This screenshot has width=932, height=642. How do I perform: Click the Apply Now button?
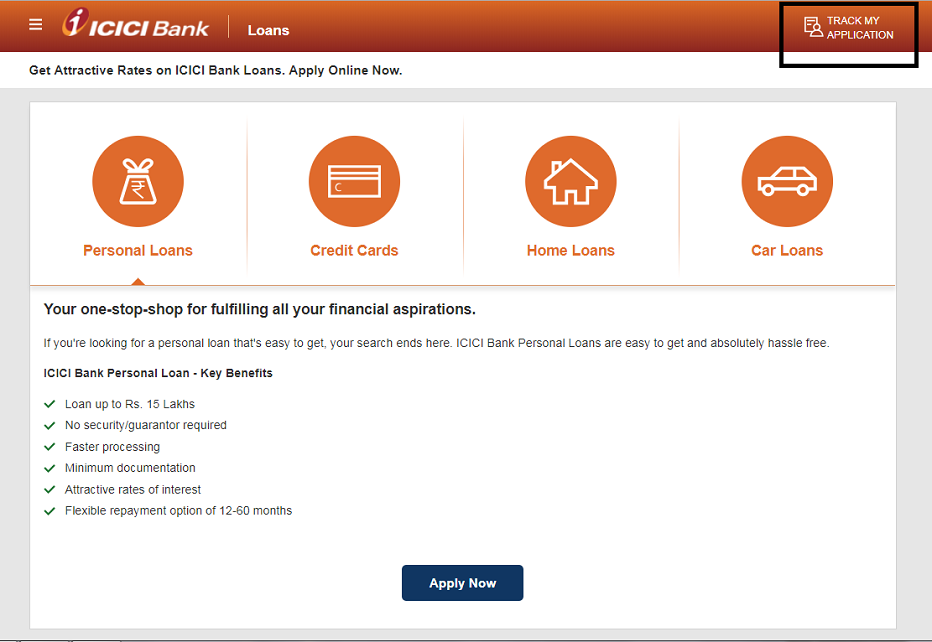(x=462, y=583)
